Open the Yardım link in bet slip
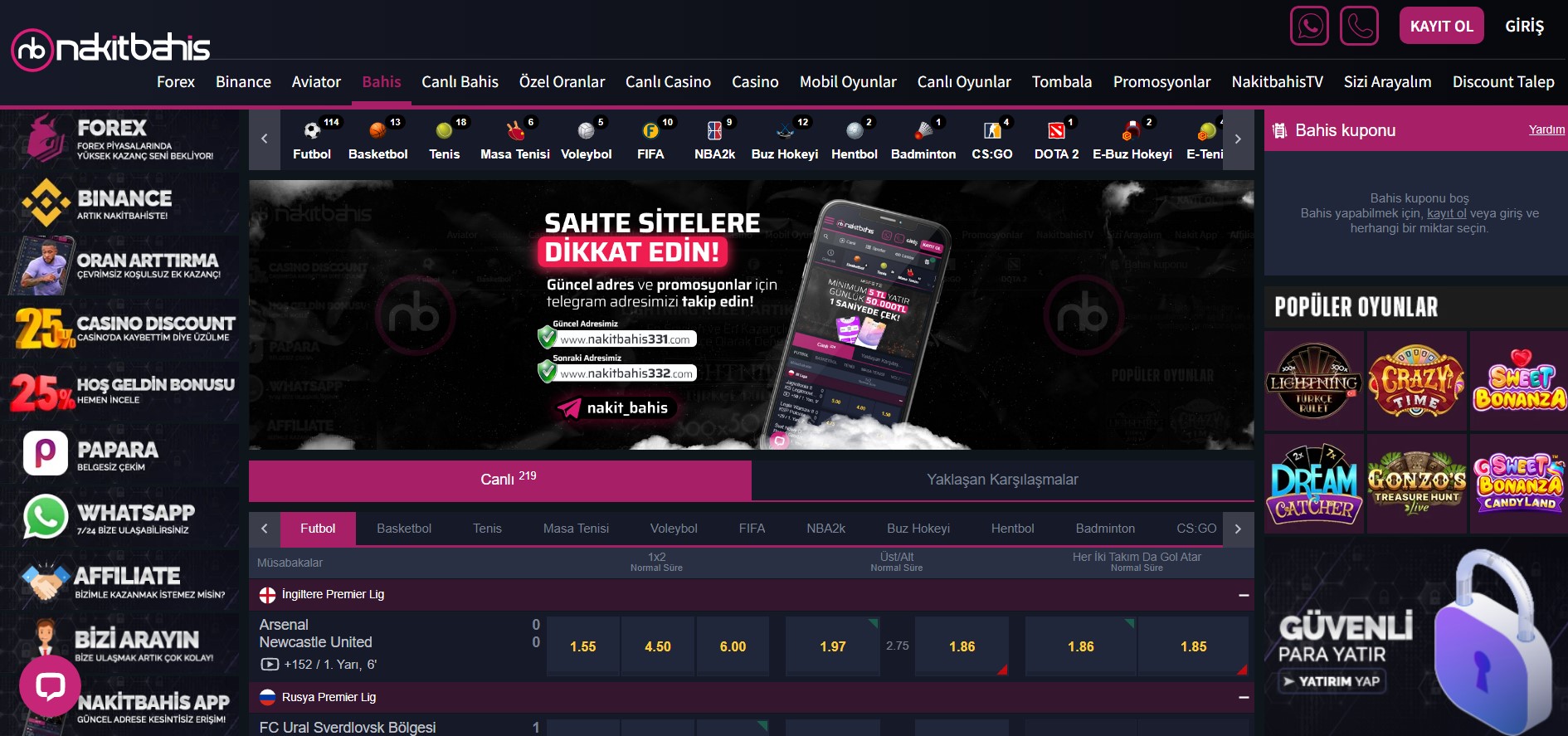This screenshot has height=736, width=1568. click(x=1546, y=129)
